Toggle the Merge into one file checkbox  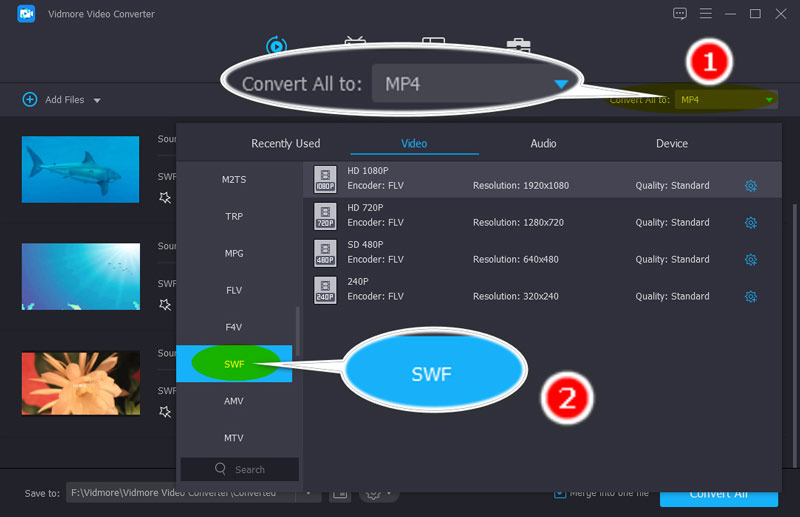tap(561, 493)
